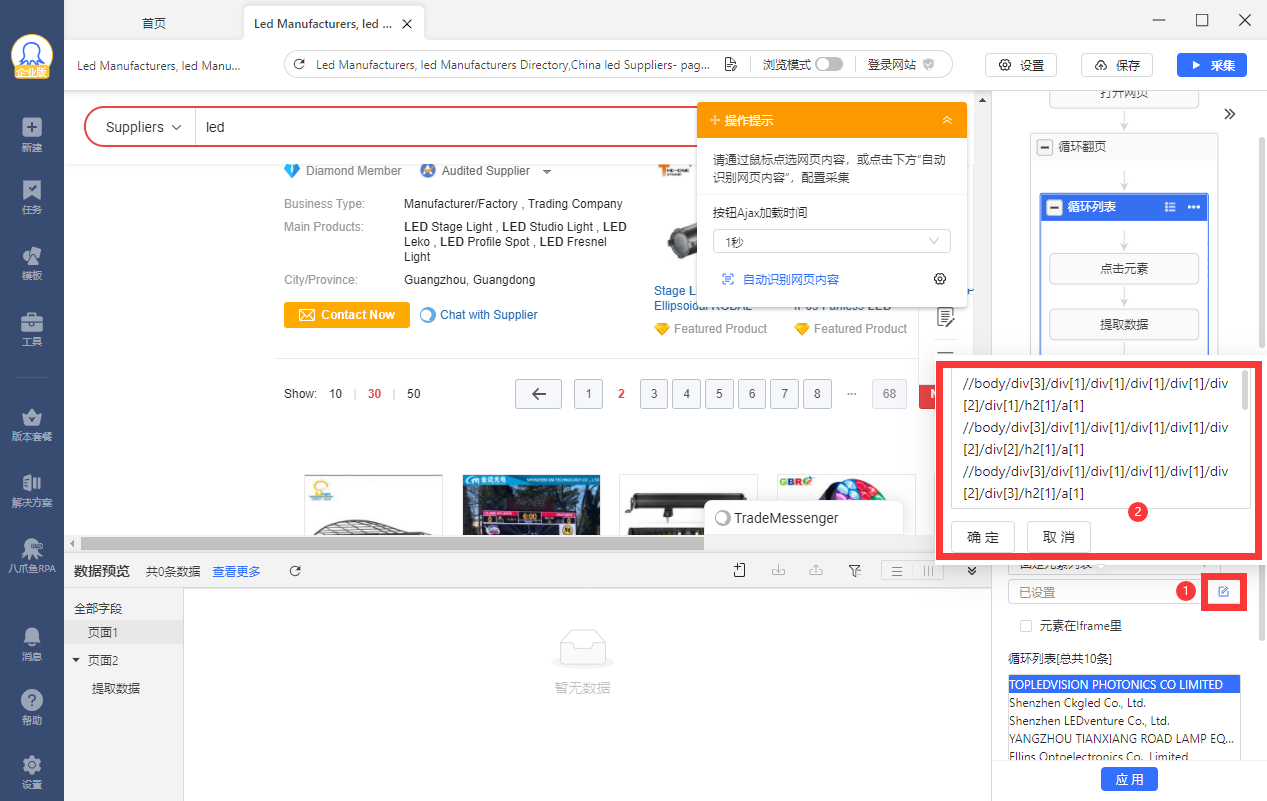Viewport: 1267px width, 801px height.
Task: Open the 任务 tasks sidebar item
Action: pyautogui.click(x=32, y=197)
